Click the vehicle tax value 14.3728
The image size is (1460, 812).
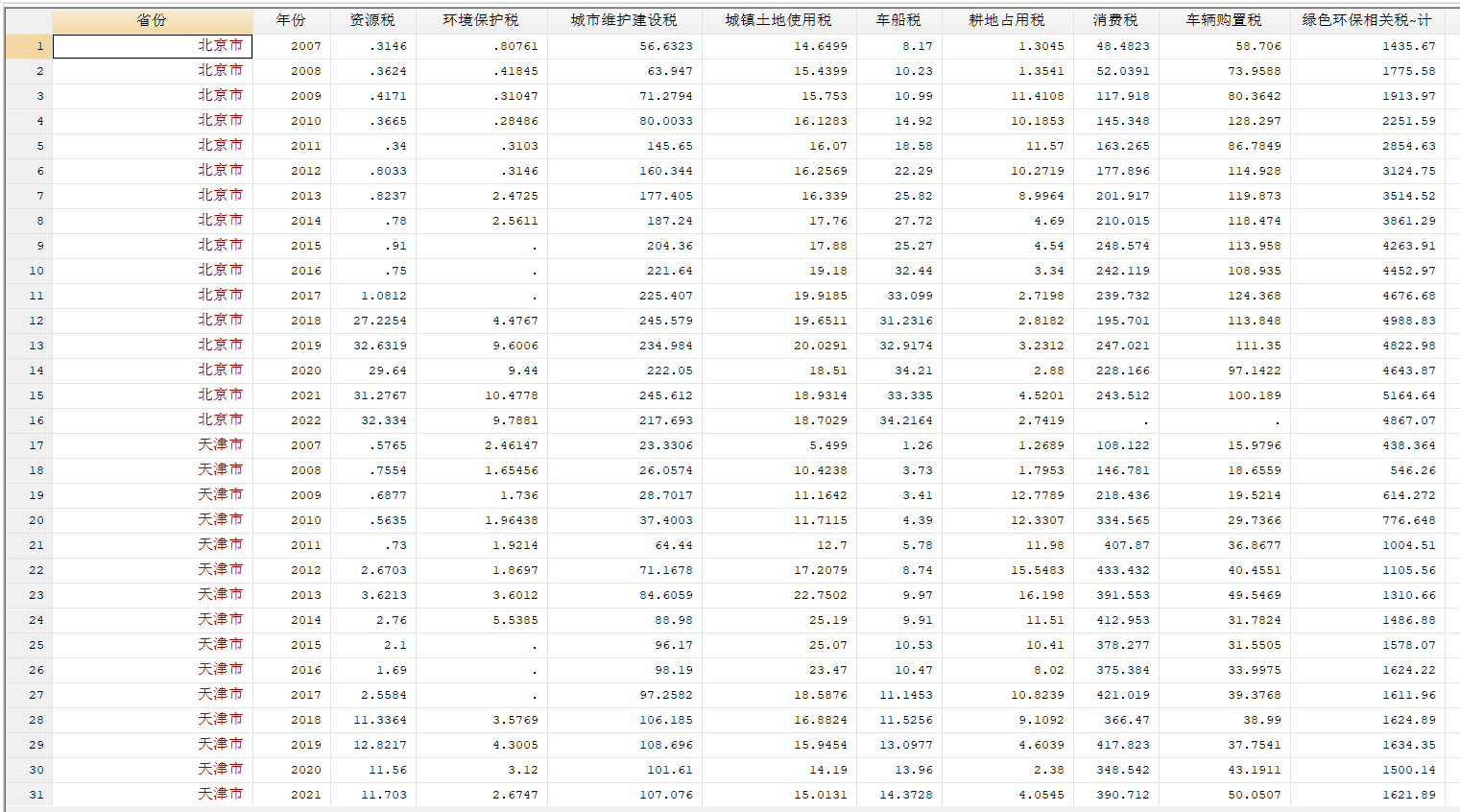click(898, 795)
